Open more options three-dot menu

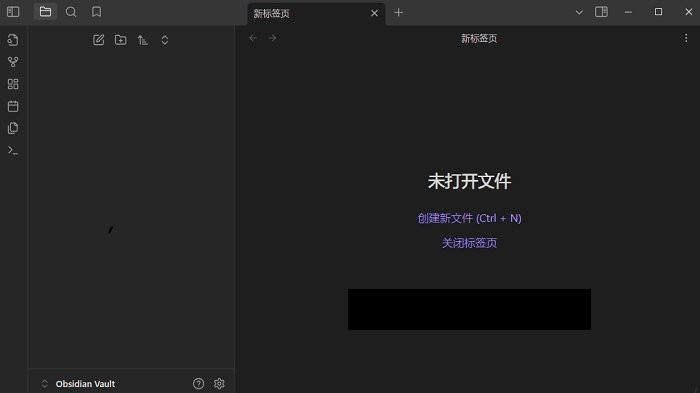point(686,38)
